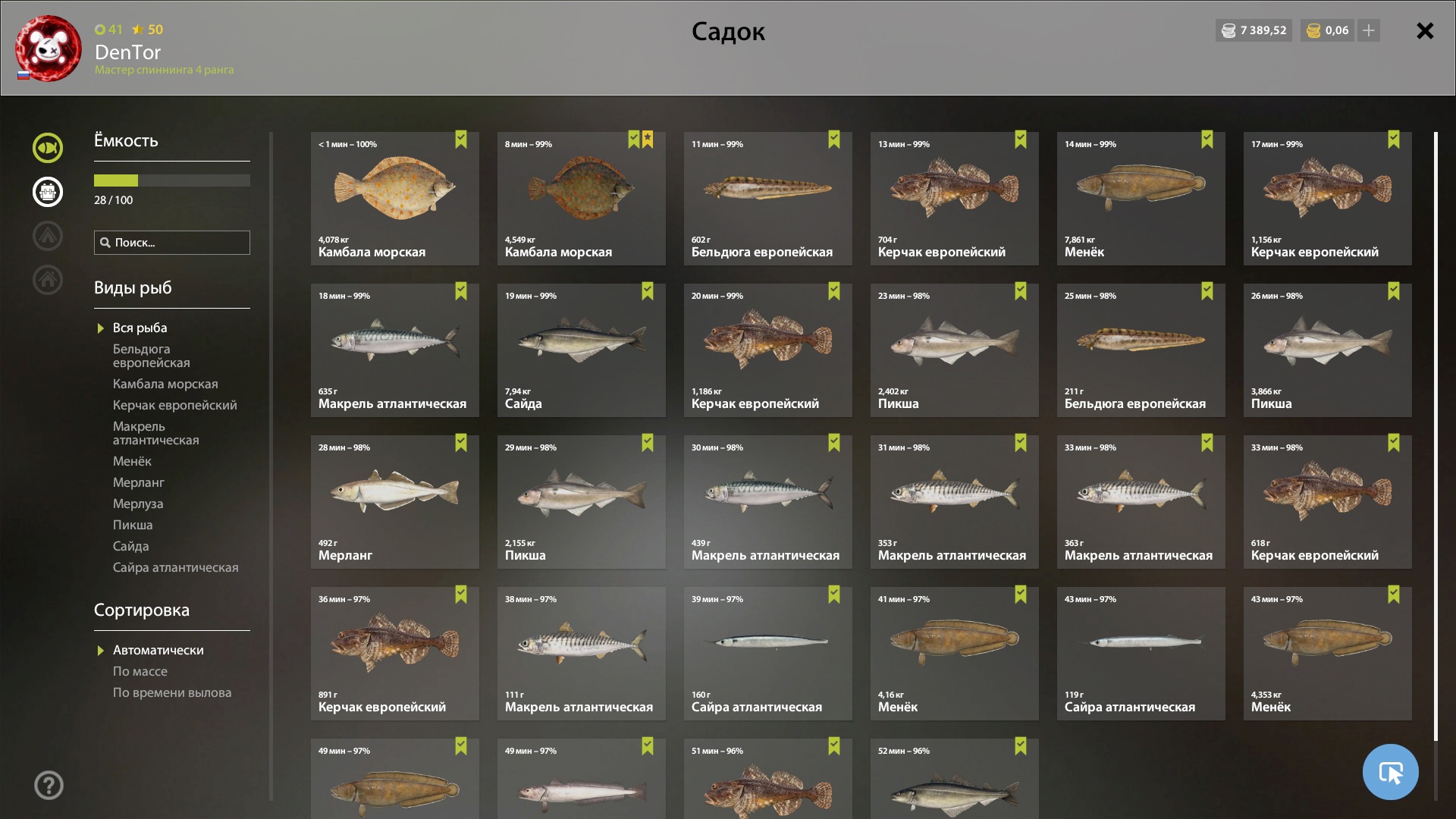Toggle bookmark on 211 г Бельдюга европейская
This screenshot has width=1456, height=819.
1207,291
